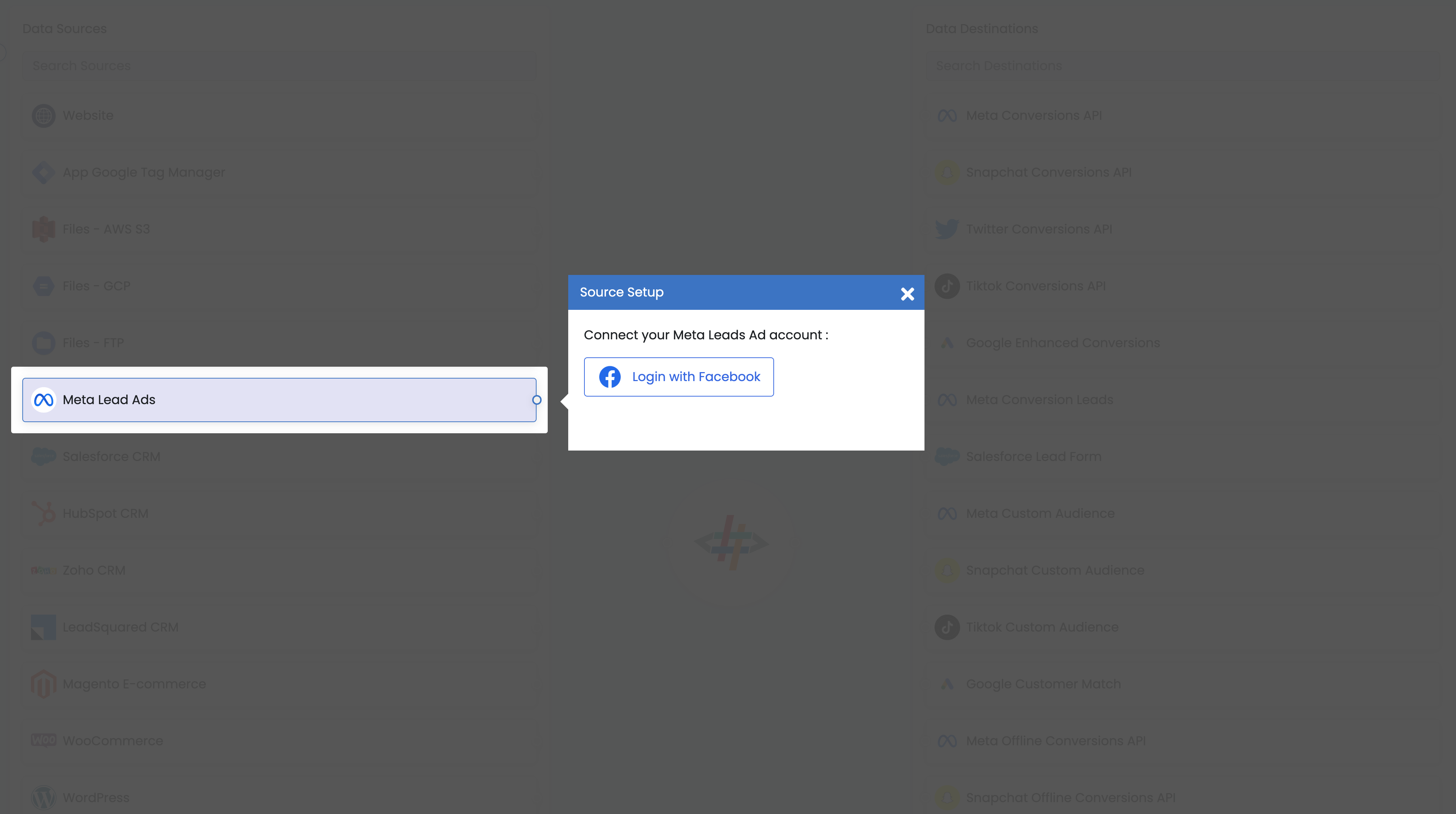Select the Meta Custom Audience label
The height and width of the screenshot is (814, 1456).
point(1040,513)
